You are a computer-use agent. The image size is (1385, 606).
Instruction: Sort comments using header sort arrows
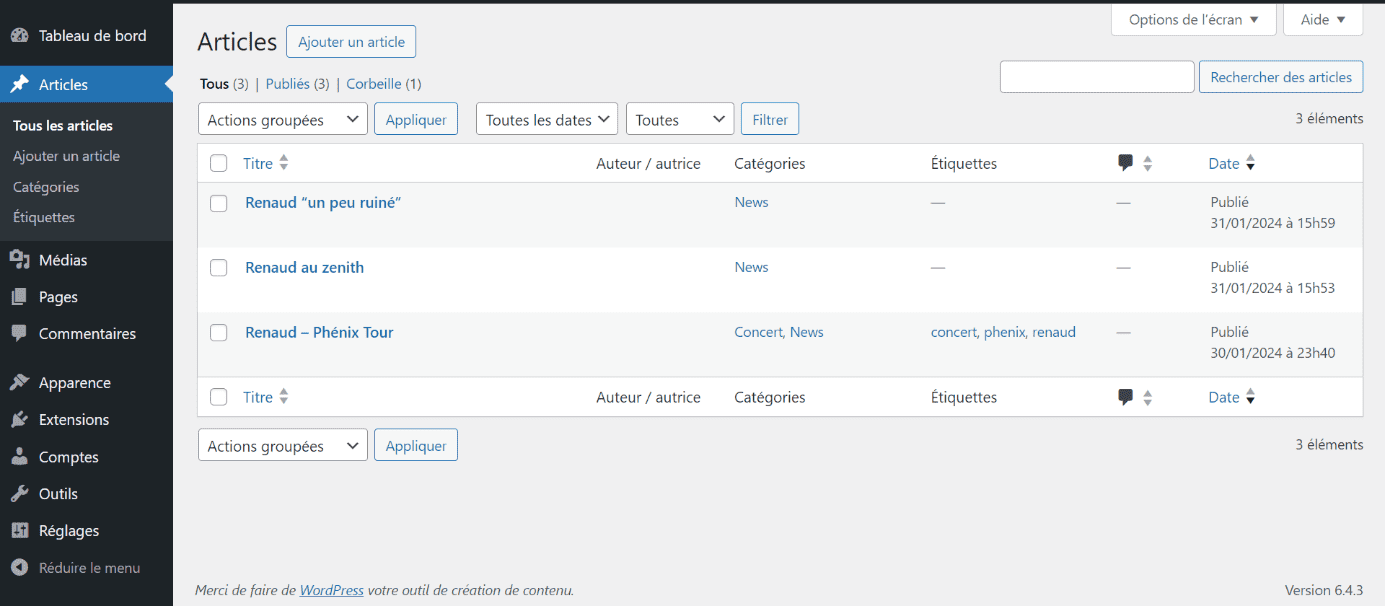coord(1148,163)
